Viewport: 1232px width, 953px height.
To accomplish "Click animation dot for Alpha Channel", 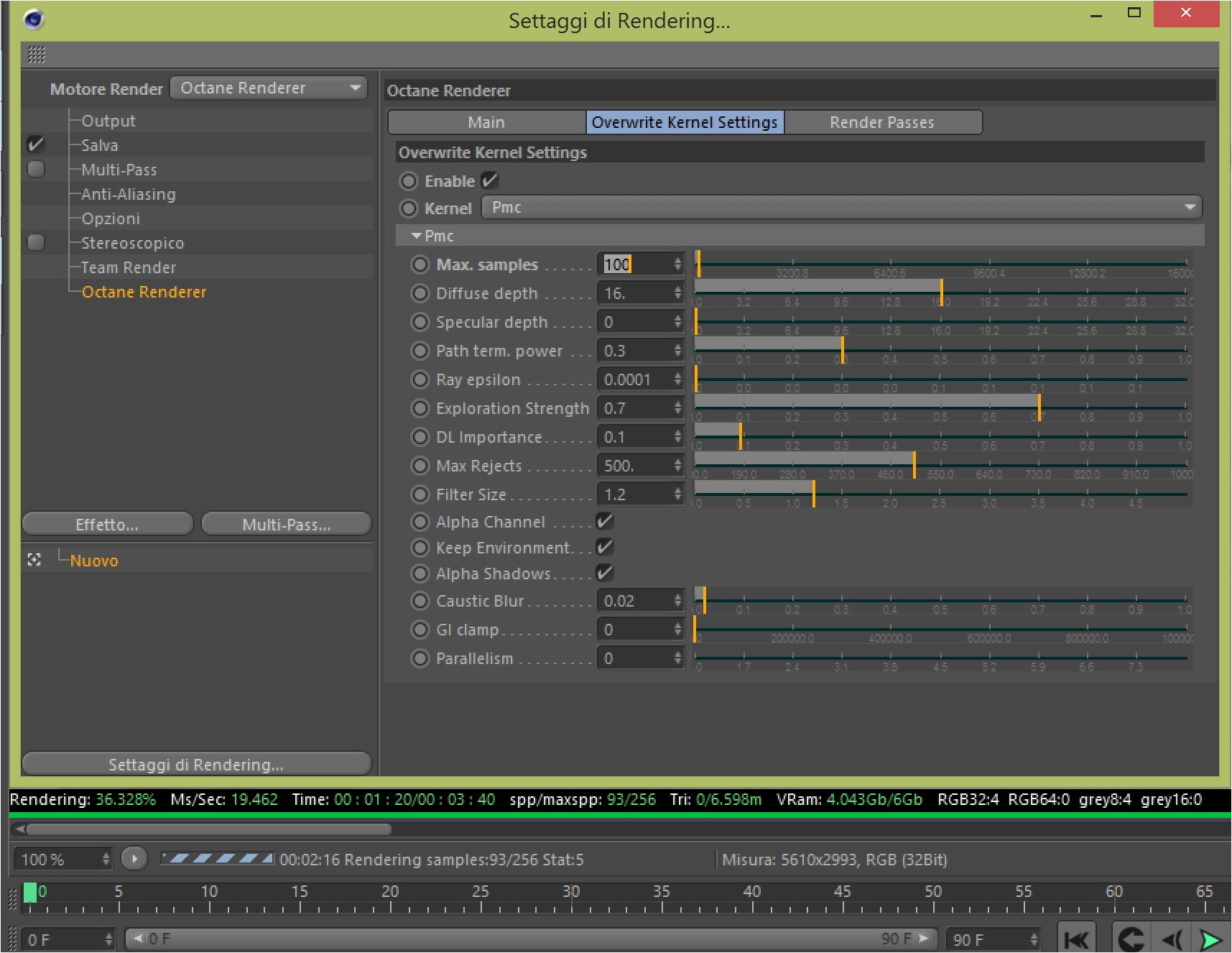I will [420, 522].
